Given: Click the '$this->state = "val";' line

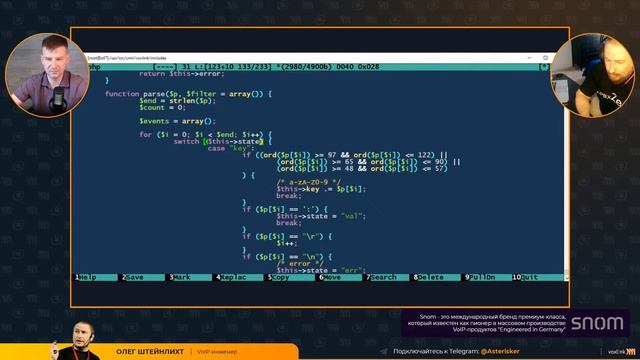Looking at the screenshot, I should [321, 216].
